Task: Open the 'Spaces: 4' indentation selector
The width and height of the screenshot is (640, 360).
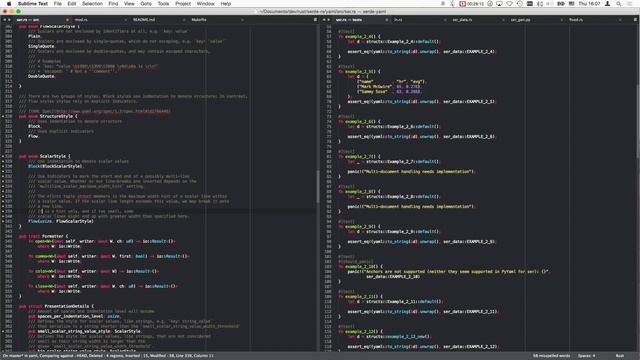Action: coord(586,356)
